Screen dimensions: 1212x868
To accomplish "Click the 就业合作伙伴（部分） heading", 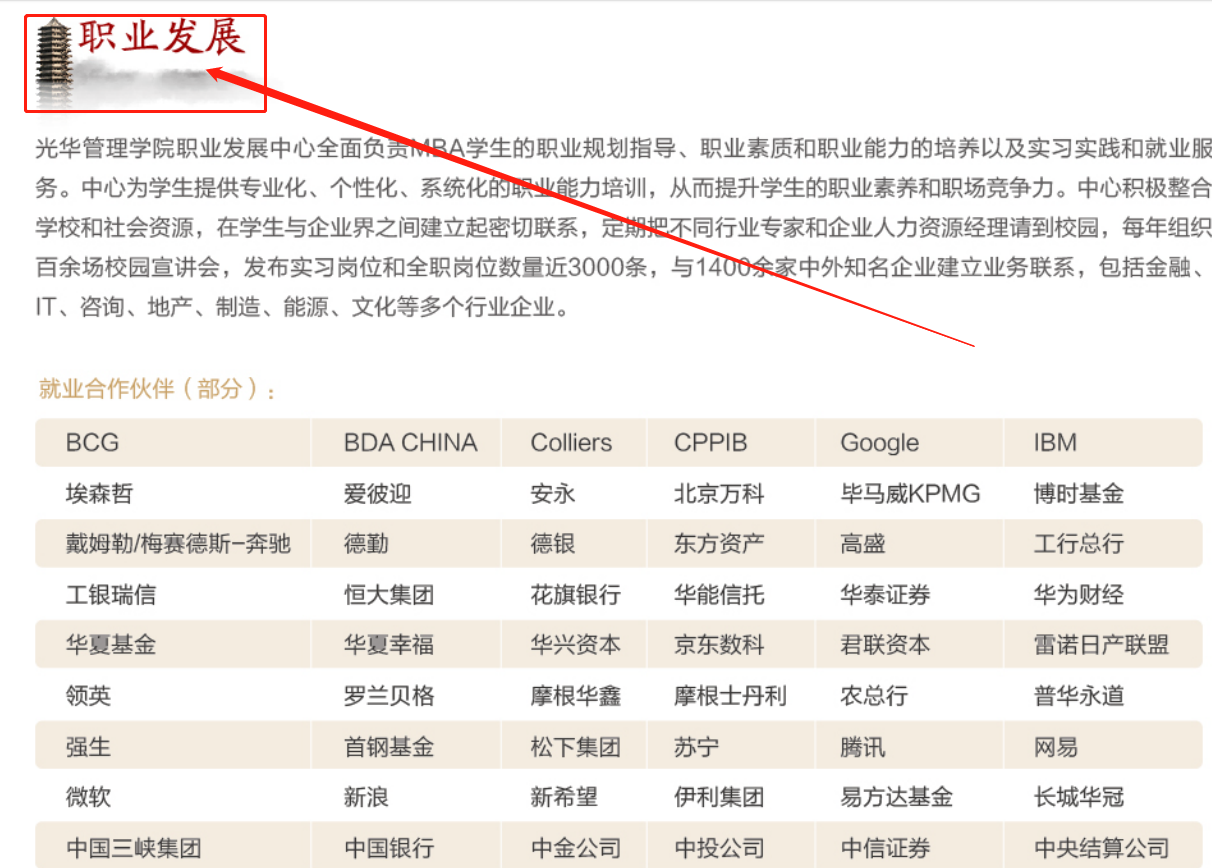I will click(157, 389).
